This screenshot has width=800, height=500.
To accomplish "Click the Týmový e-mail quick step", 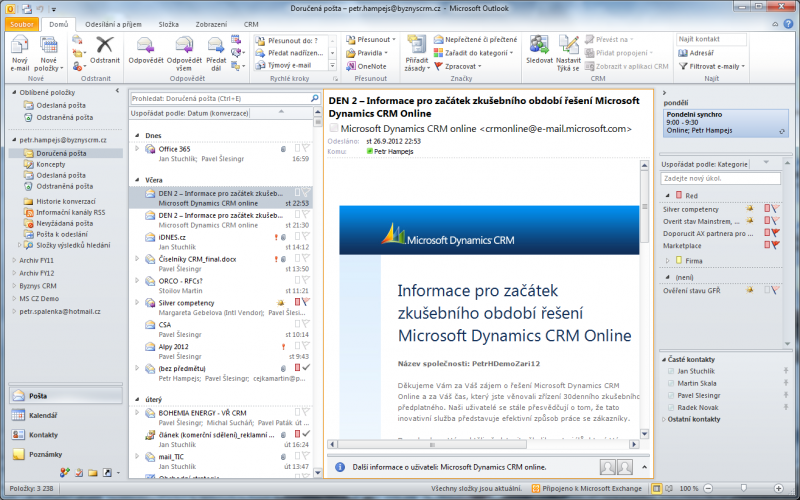I will click(x=291, y=65).
